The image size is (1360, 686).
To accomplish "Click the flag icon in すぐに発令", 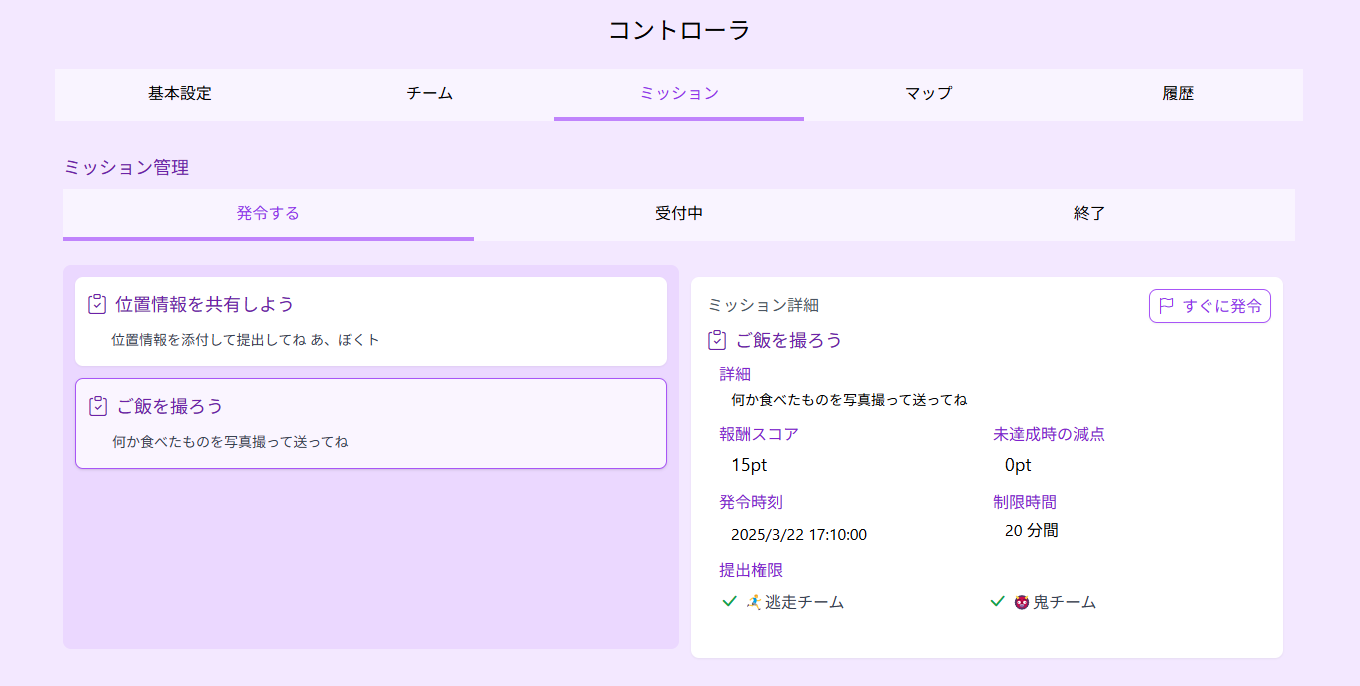I will 1166,306.
